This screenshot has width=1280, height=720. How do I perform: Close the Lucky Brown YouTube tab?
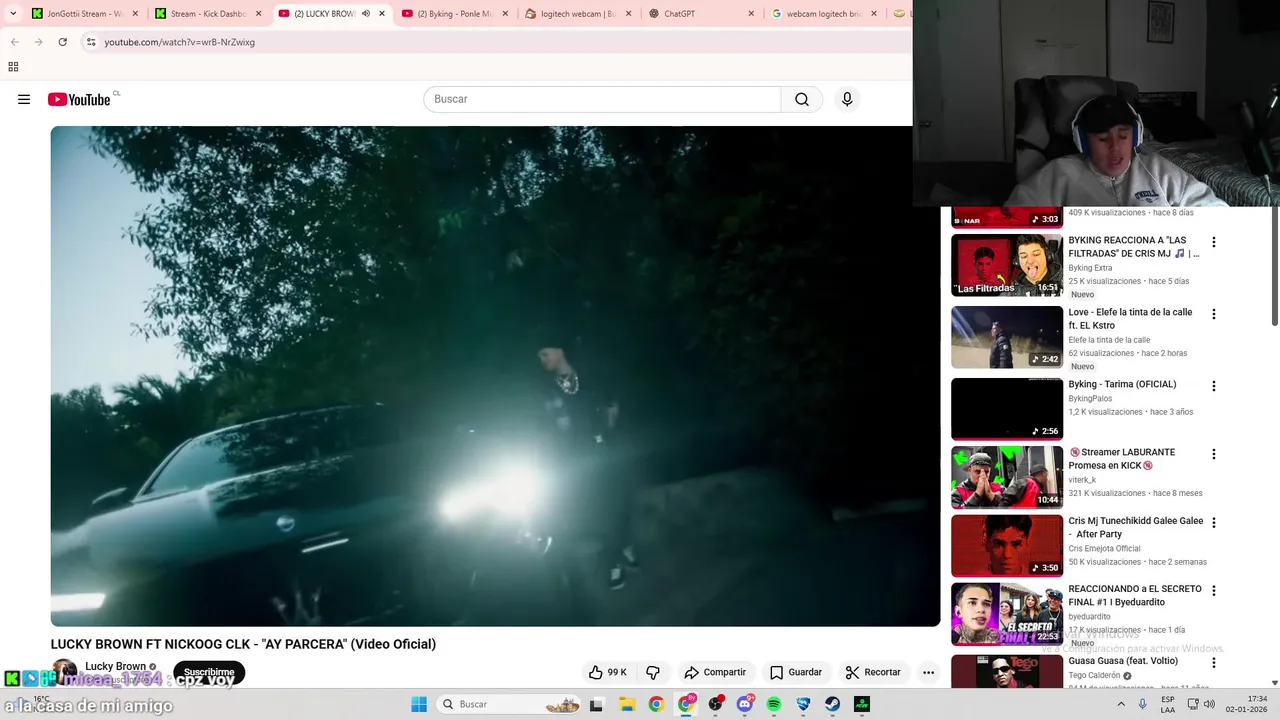point(381,14)
